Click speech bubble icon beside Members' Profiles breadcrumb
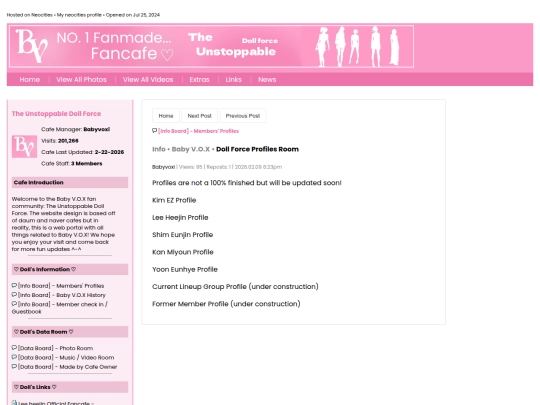 coord(154,131)
